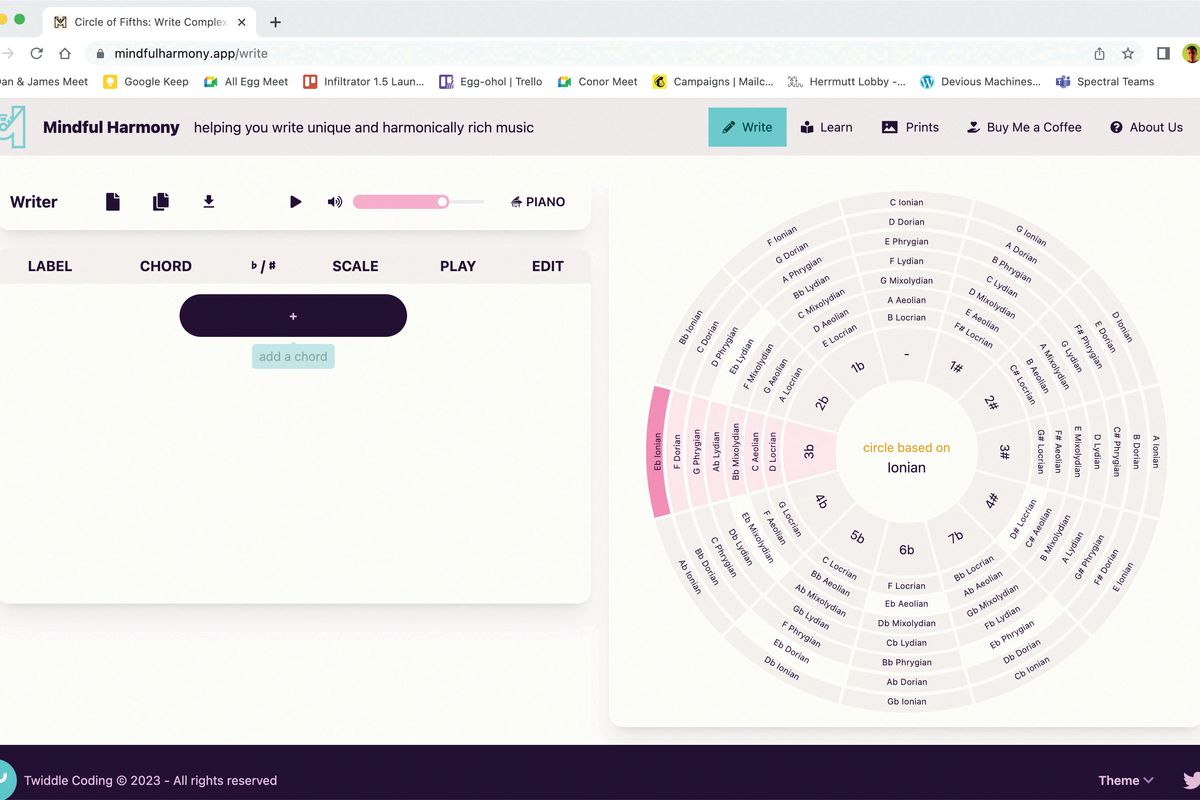Open the PIANO instrument selector
The height and width of the screenshot is (800, 1200).
[537, 201]
